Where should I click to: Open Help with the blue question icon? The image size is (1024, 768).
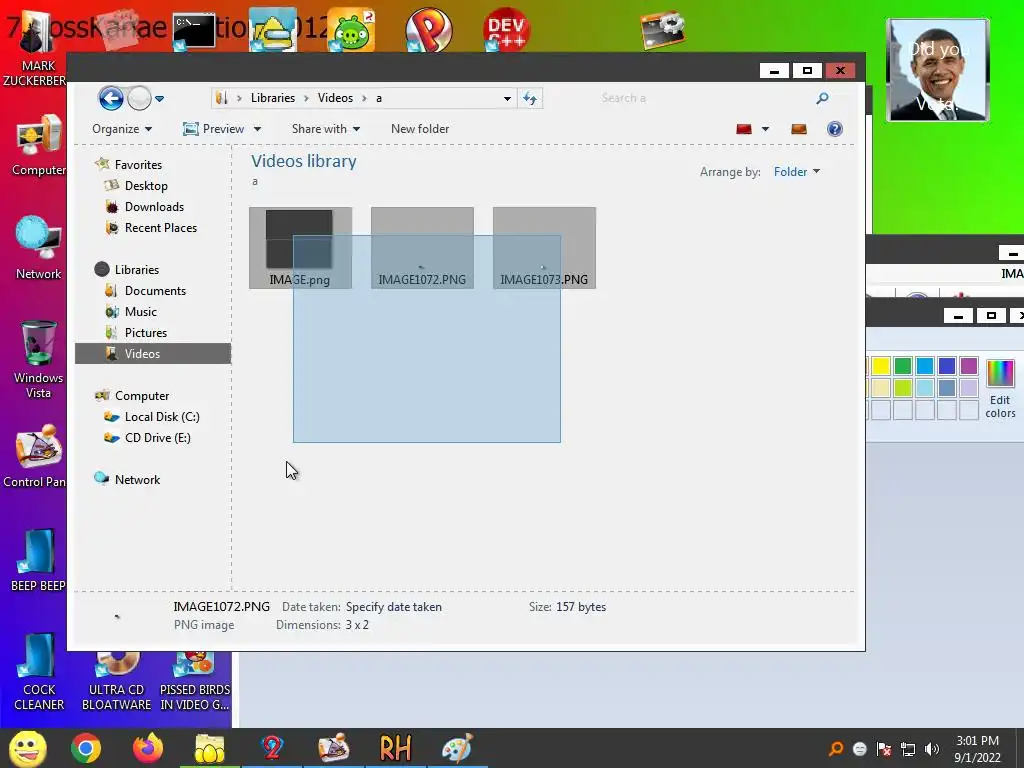(835, 129)
